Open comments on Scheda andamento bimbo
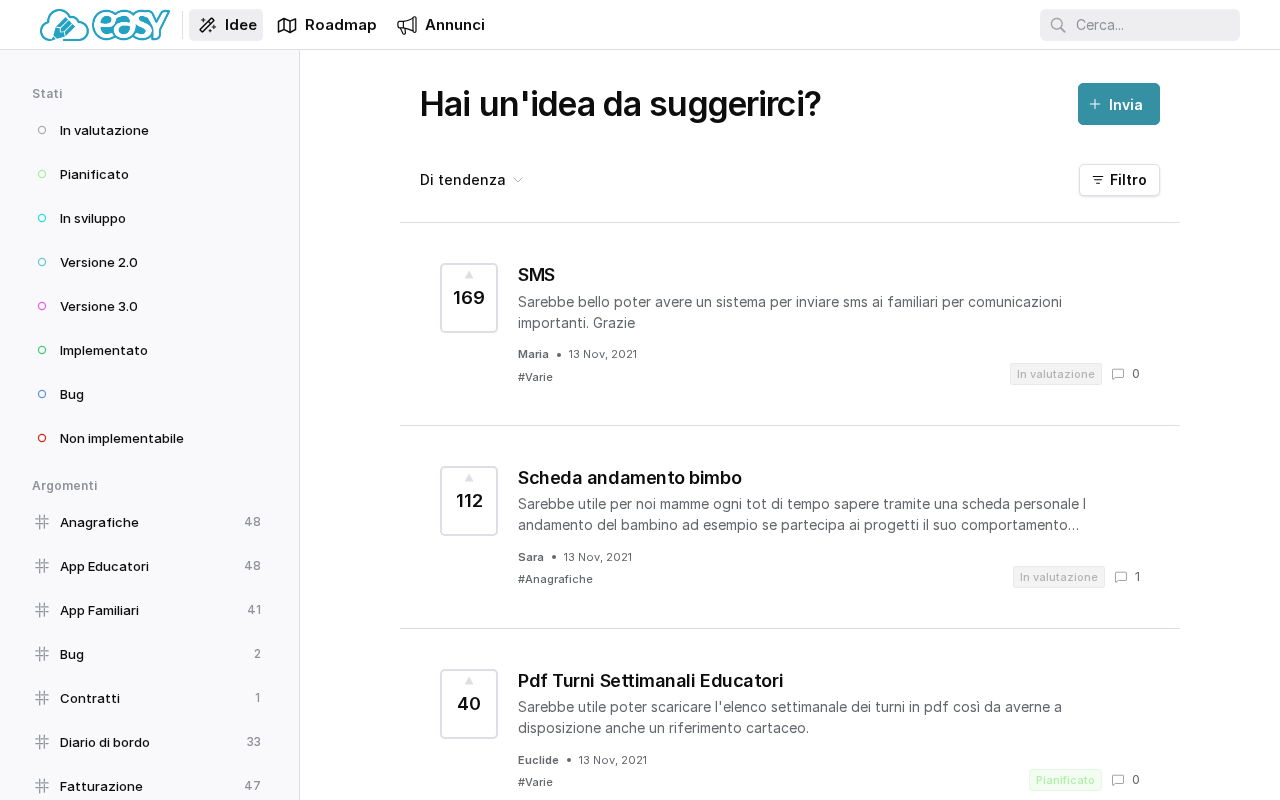 (x=1121, y=577)
